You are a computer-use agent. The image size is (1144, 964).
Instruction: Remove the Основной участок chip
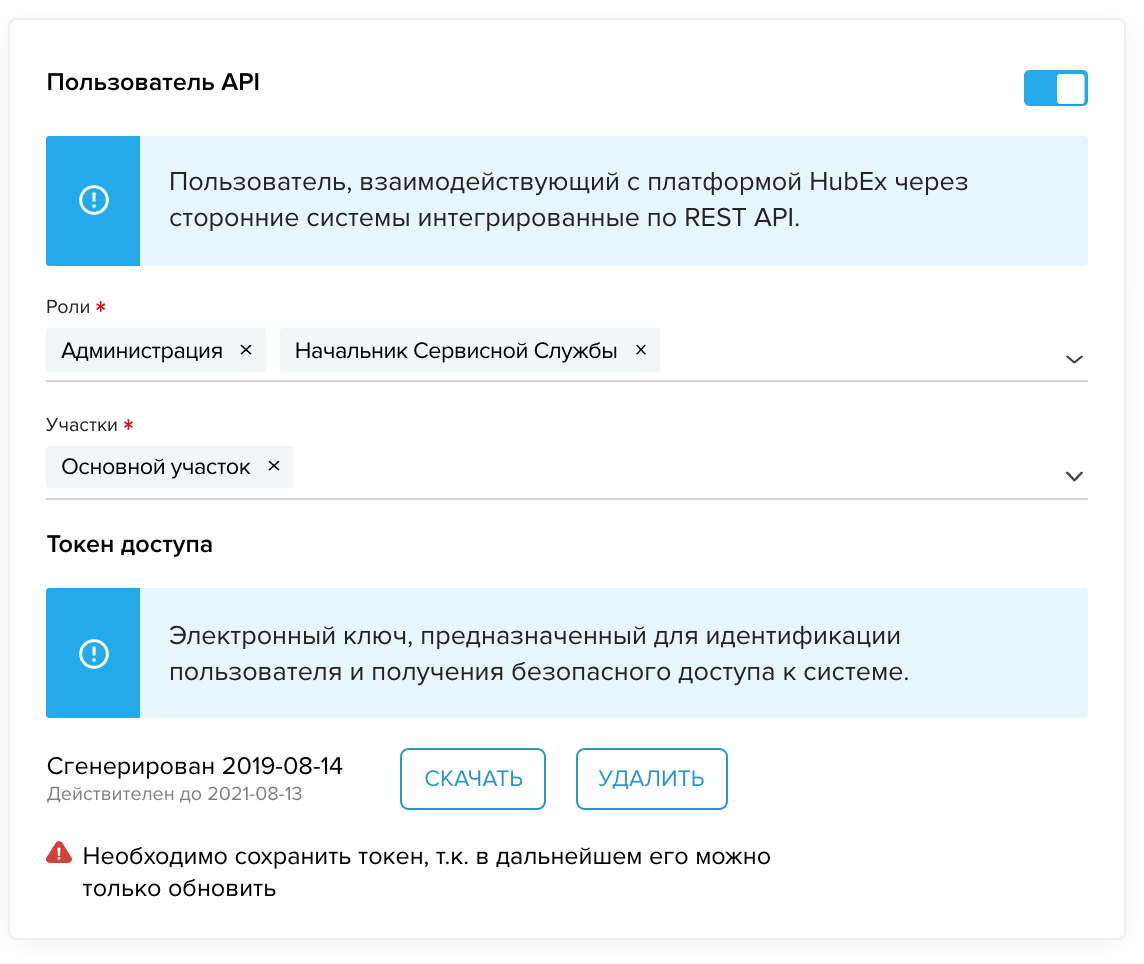tap(274, 466)
